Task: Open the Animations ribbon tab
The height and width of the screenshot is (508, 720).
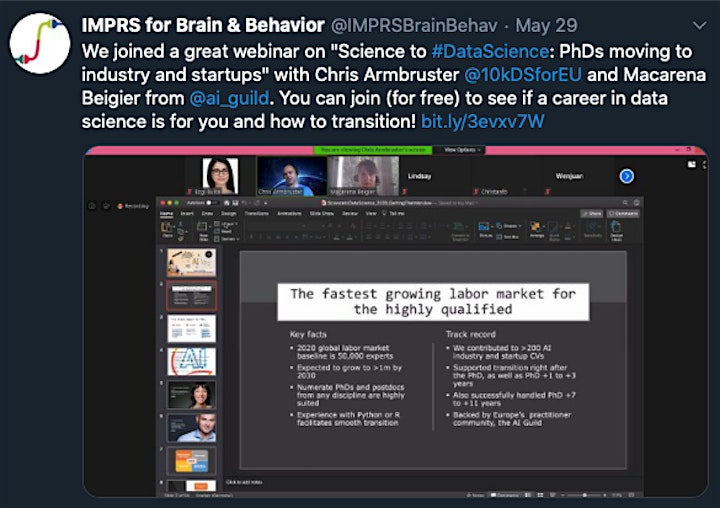Action: pyautogui.click(x=289, y=214)
